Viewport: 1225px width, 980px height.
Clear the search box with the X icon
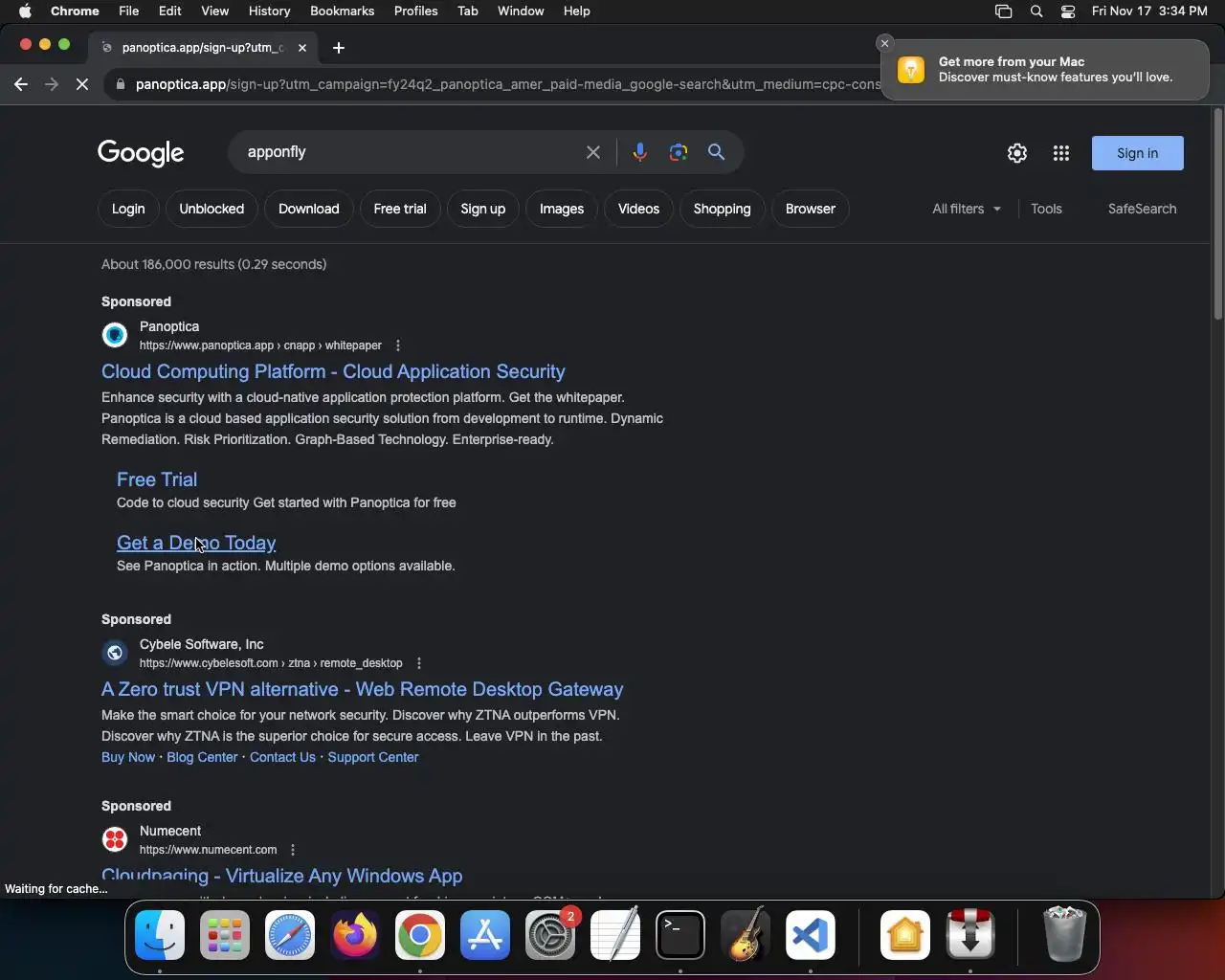tap(593, 152)
